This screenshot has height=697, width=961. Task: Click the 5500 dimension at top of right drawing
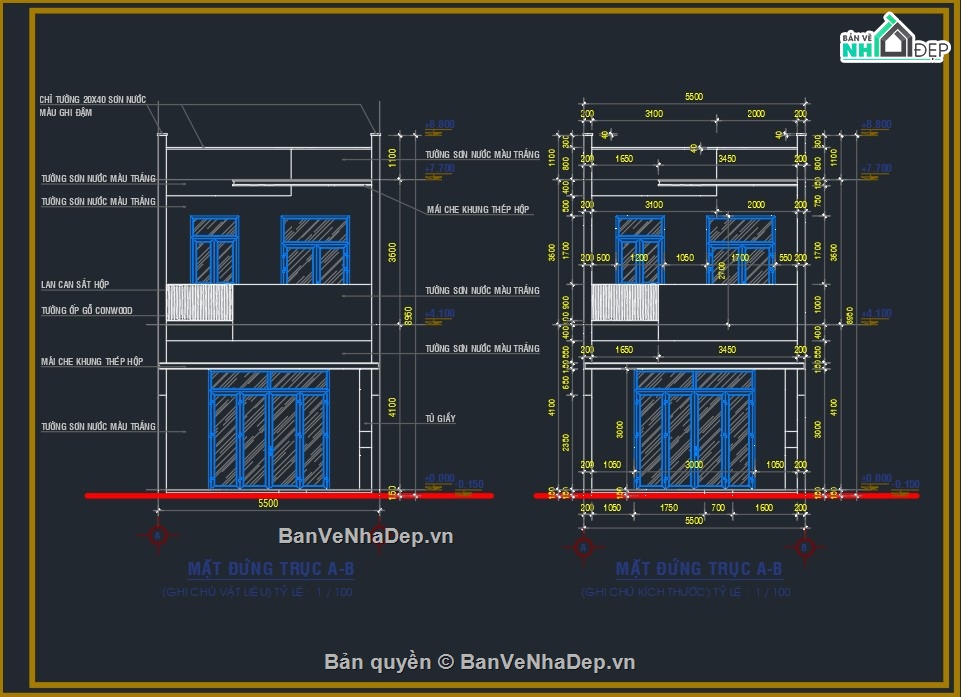coord(694,97)
